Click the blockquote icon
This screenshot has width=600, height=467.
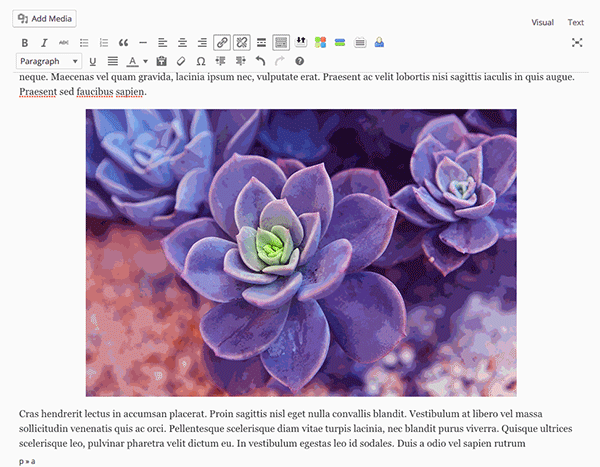tap(123, 43)
